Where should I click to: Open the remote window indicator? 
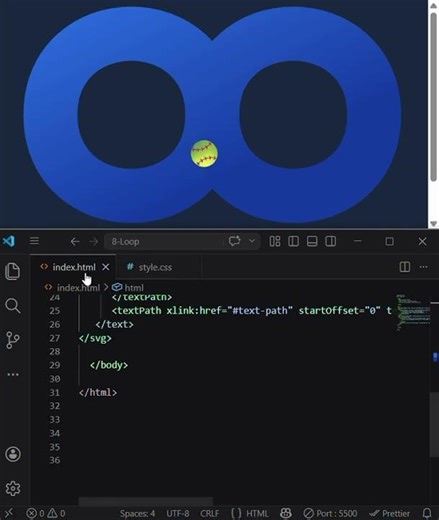point(9,513)
